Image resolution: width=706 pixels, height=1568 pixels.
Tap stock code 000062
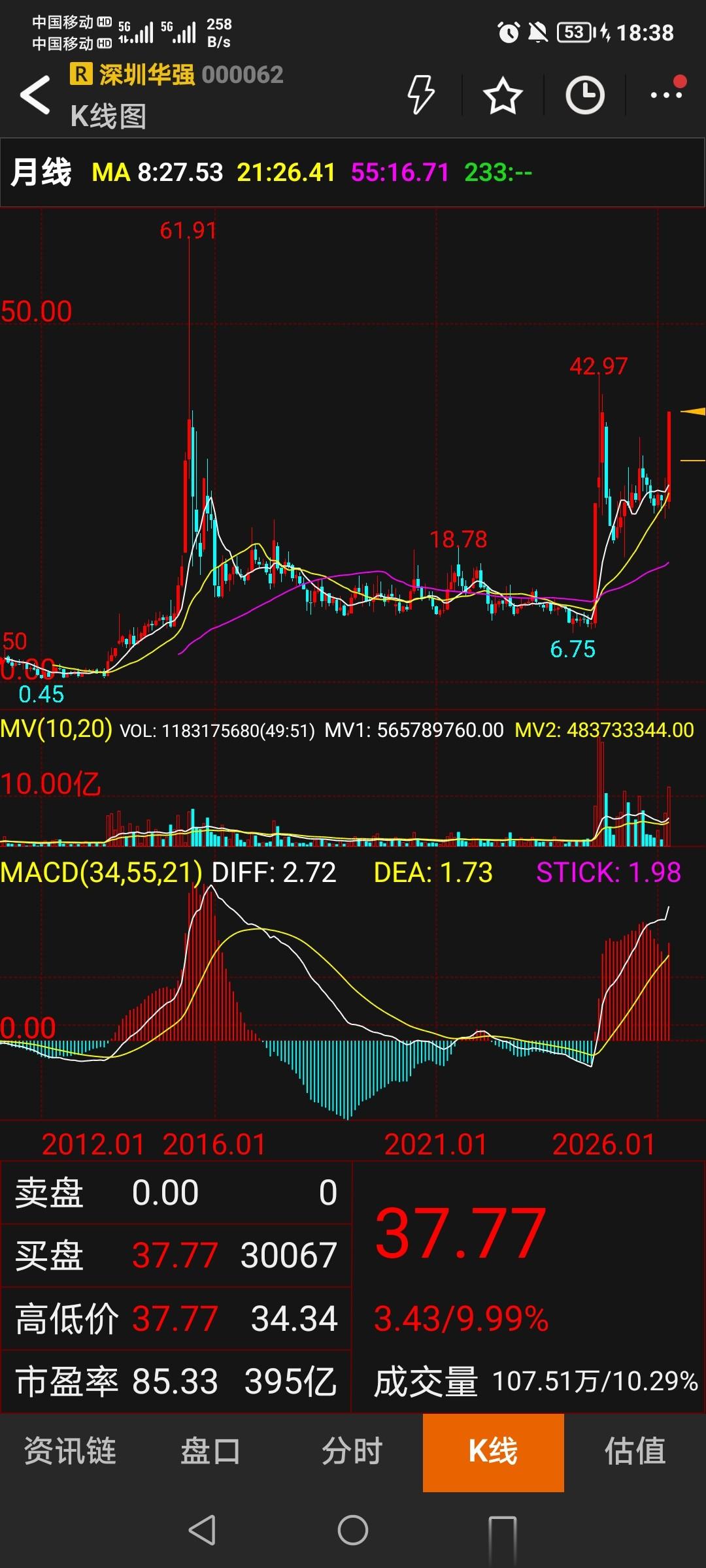tap(243, 74)
